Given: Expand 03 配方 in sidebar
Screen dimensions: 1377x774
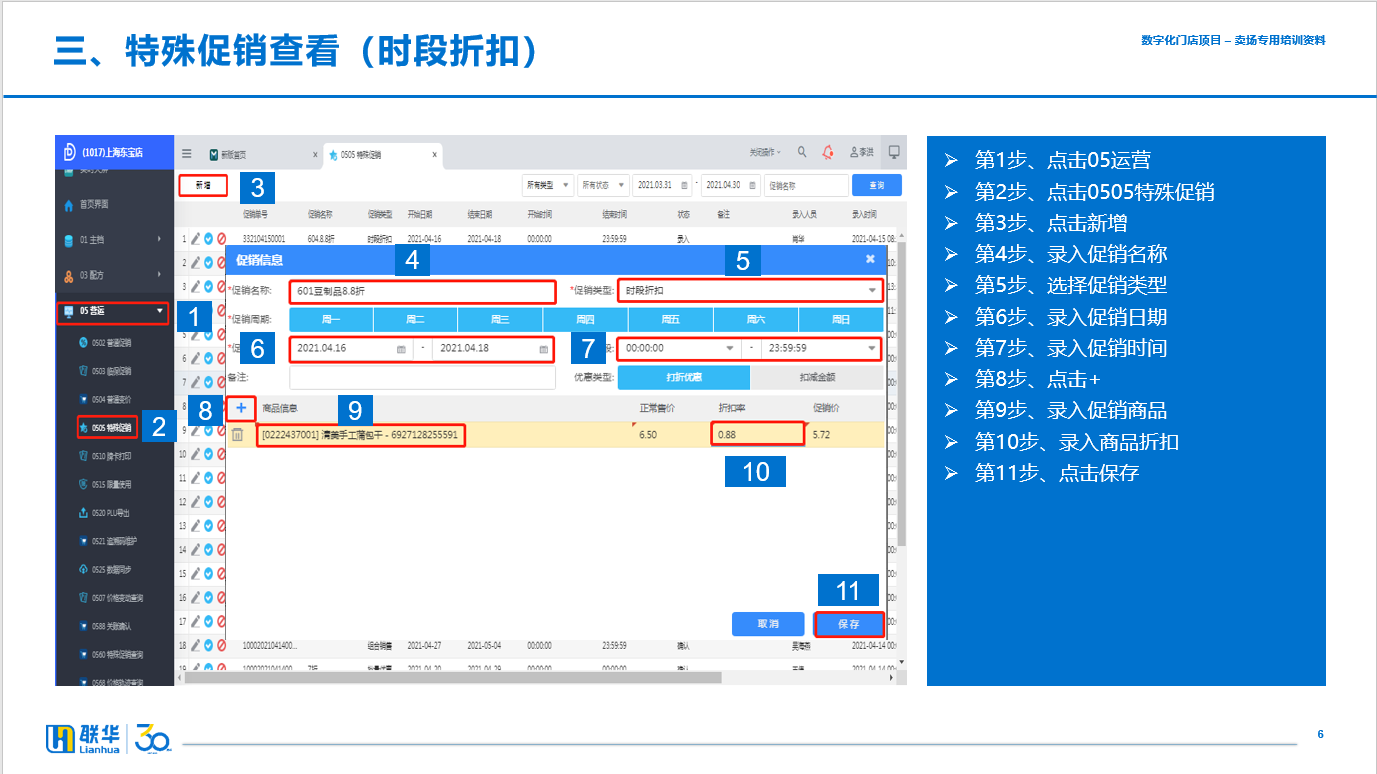Looking at the screenshot, I should pos(115,275).
